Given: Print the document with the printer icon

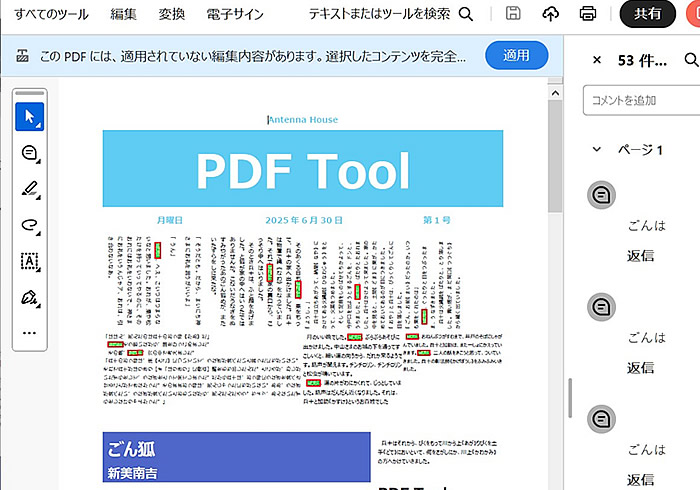Looking at the screenshot, I should (x=588, y=14).
